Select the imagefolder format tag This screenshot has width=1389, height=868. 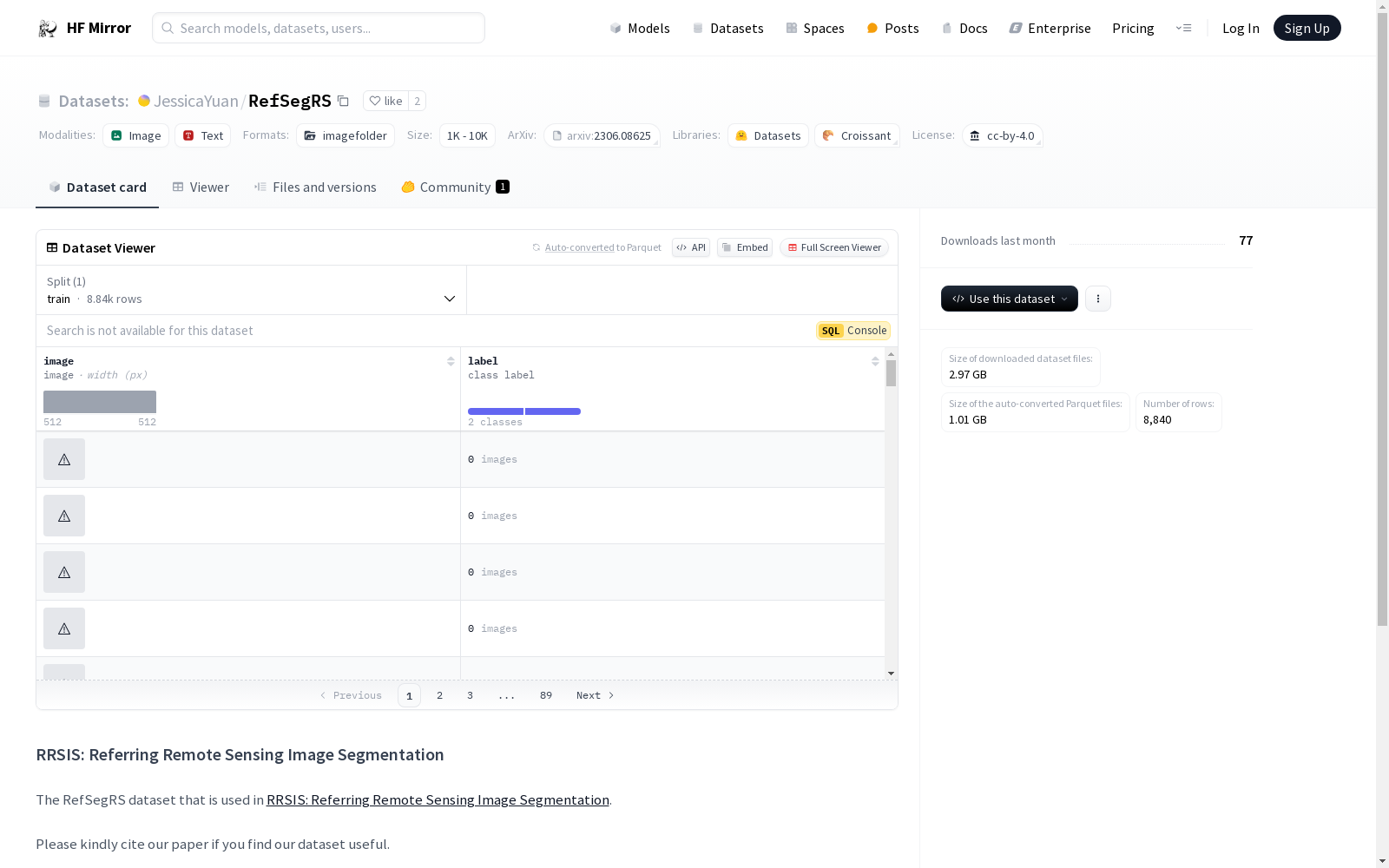346,135
